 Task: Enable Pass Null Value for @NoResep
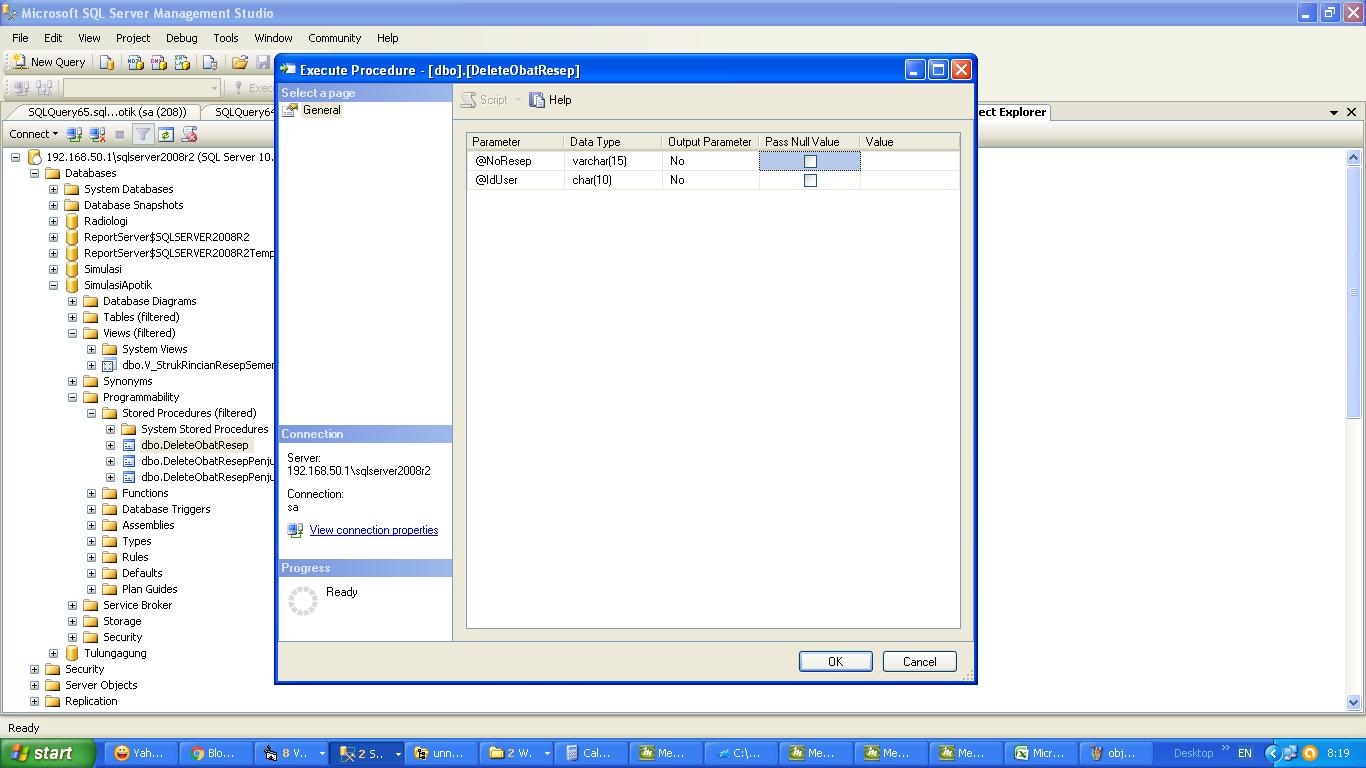click(810, 160)
